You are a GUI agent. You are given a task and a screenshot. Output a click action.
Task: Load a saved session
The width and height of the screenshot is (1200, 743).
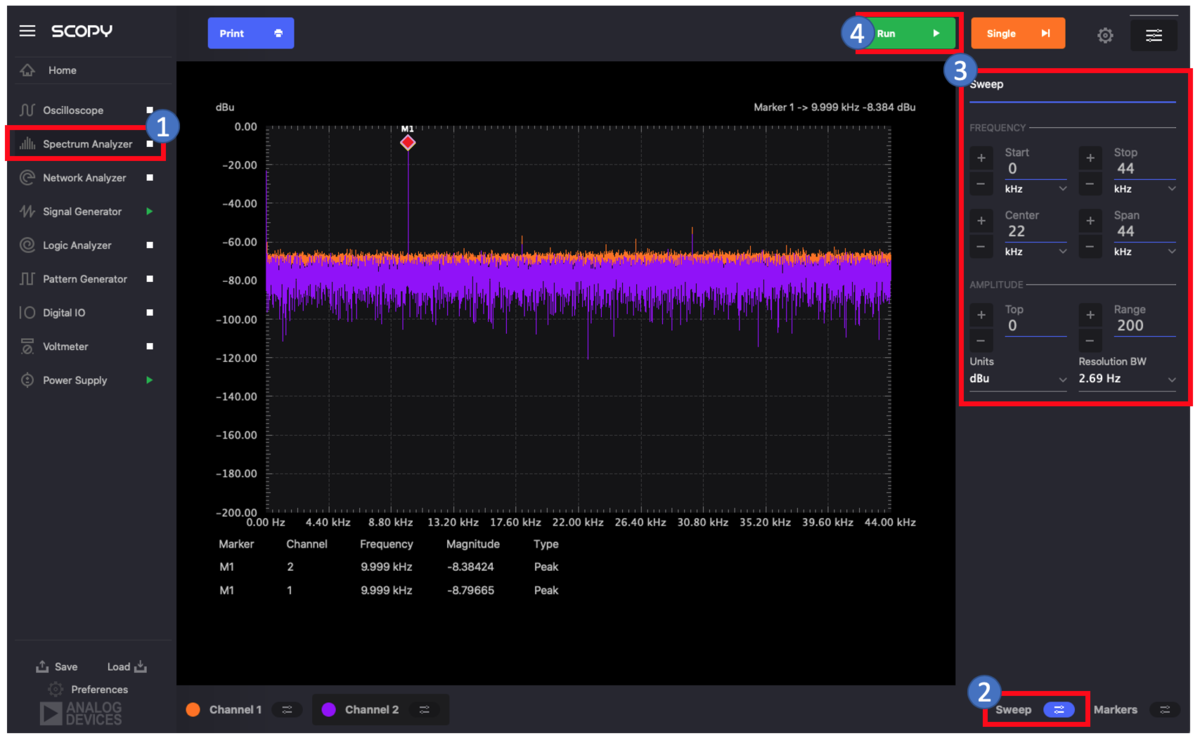(x=127, y=667)
